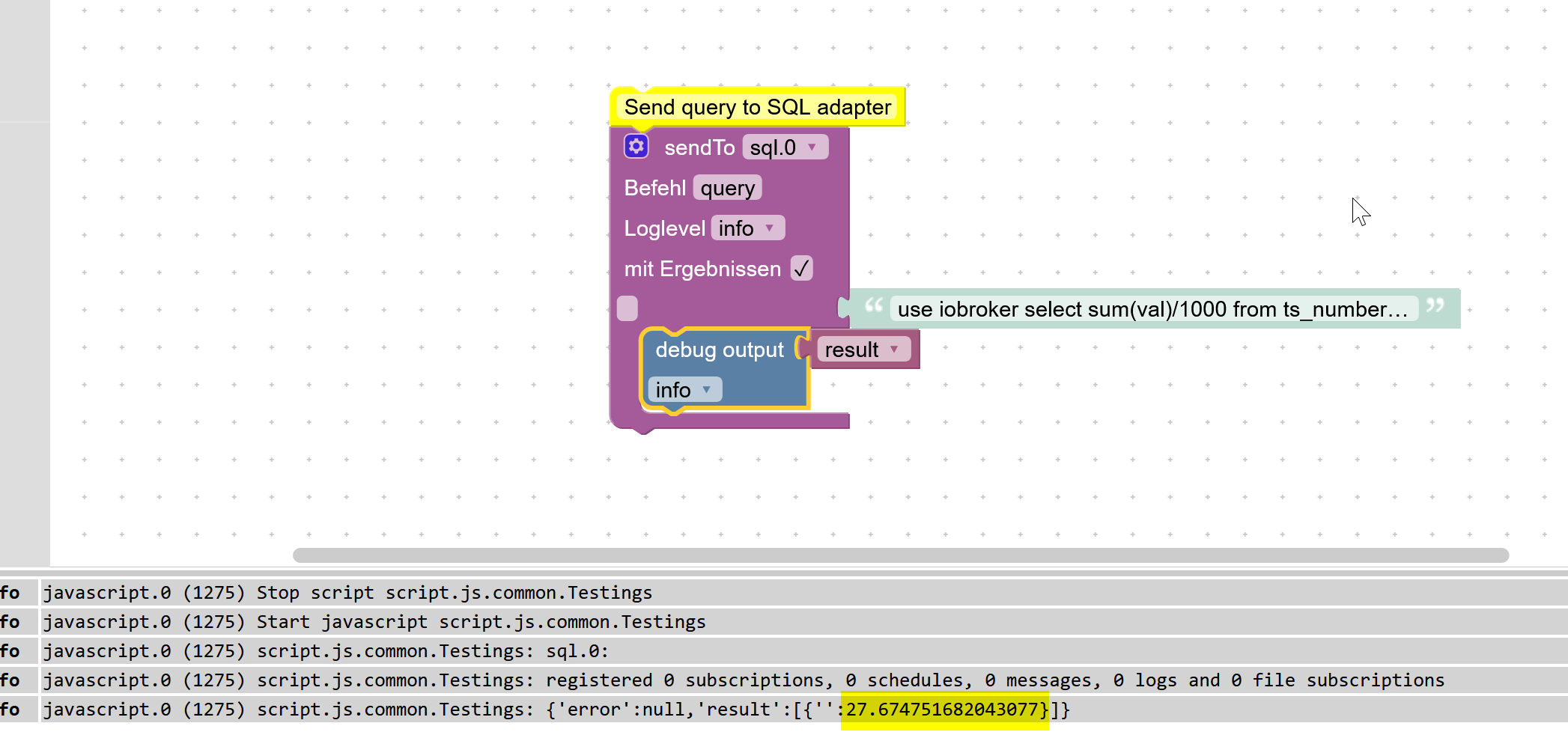
Task: Open the Loglevel info dropdown
Action: click(x=747, y=228)
